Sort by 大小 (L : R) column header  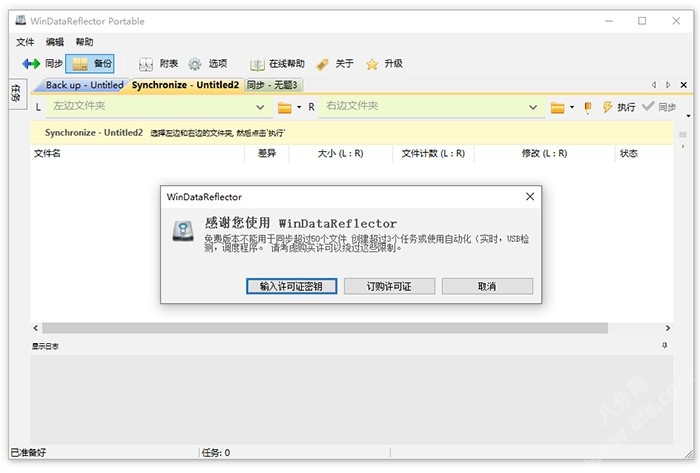click(x=341, y=154)
